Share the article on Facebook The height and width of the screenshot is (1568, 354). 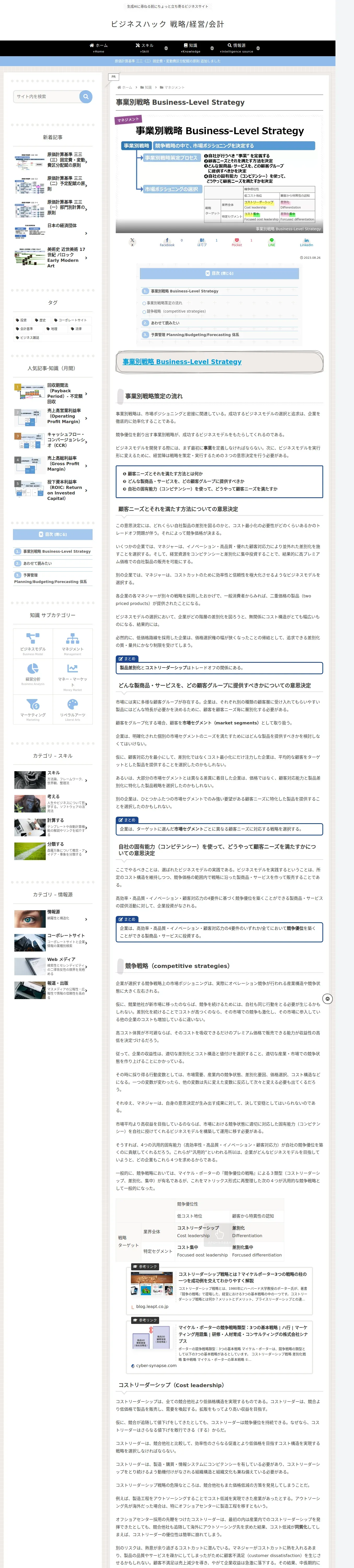(x=167, y=242)
